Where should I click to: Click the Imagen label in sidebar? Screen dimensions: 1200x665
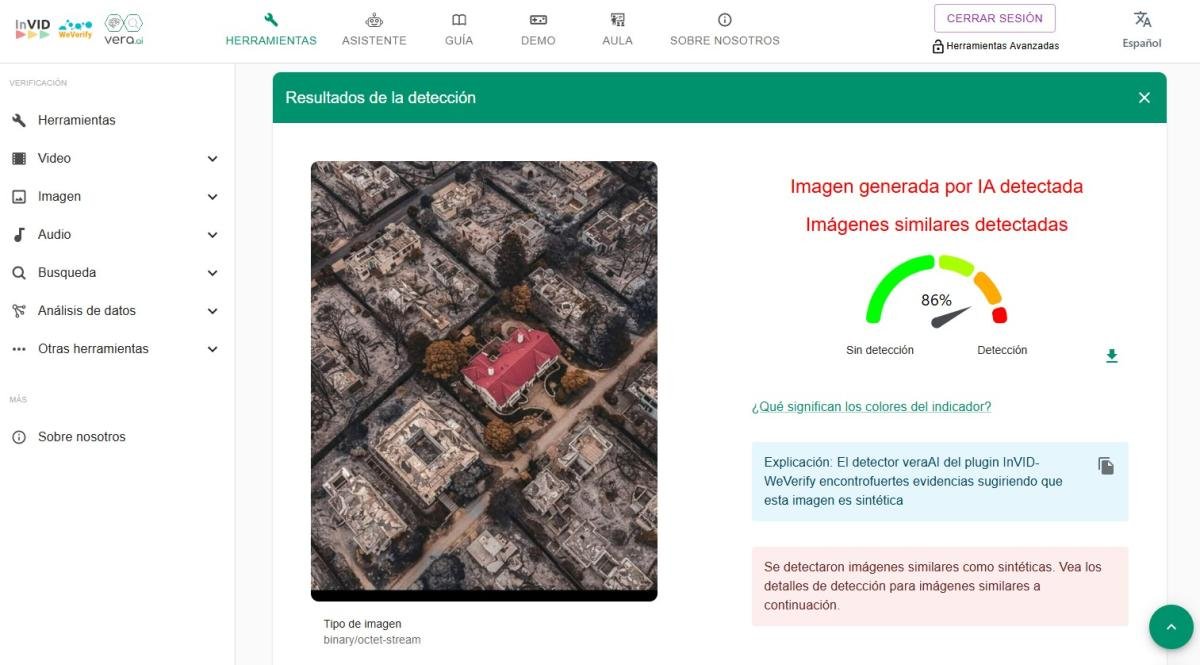59,197
